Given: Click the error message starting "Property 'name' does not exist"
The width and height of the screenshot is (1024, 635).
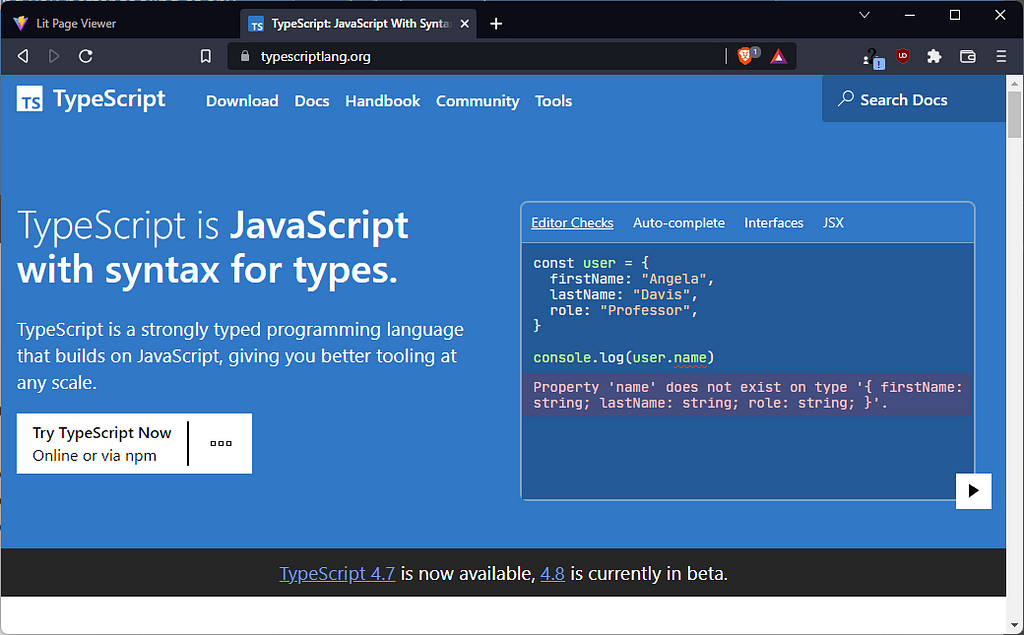Looking at the screenshot, I should pos(747,395).
